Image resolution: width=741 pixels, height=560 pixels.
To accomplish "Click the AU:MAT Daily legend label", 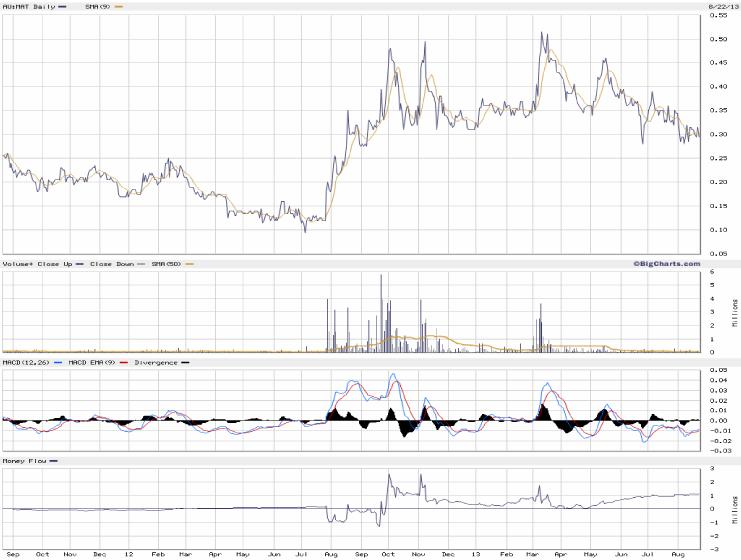I will point(27,7).
